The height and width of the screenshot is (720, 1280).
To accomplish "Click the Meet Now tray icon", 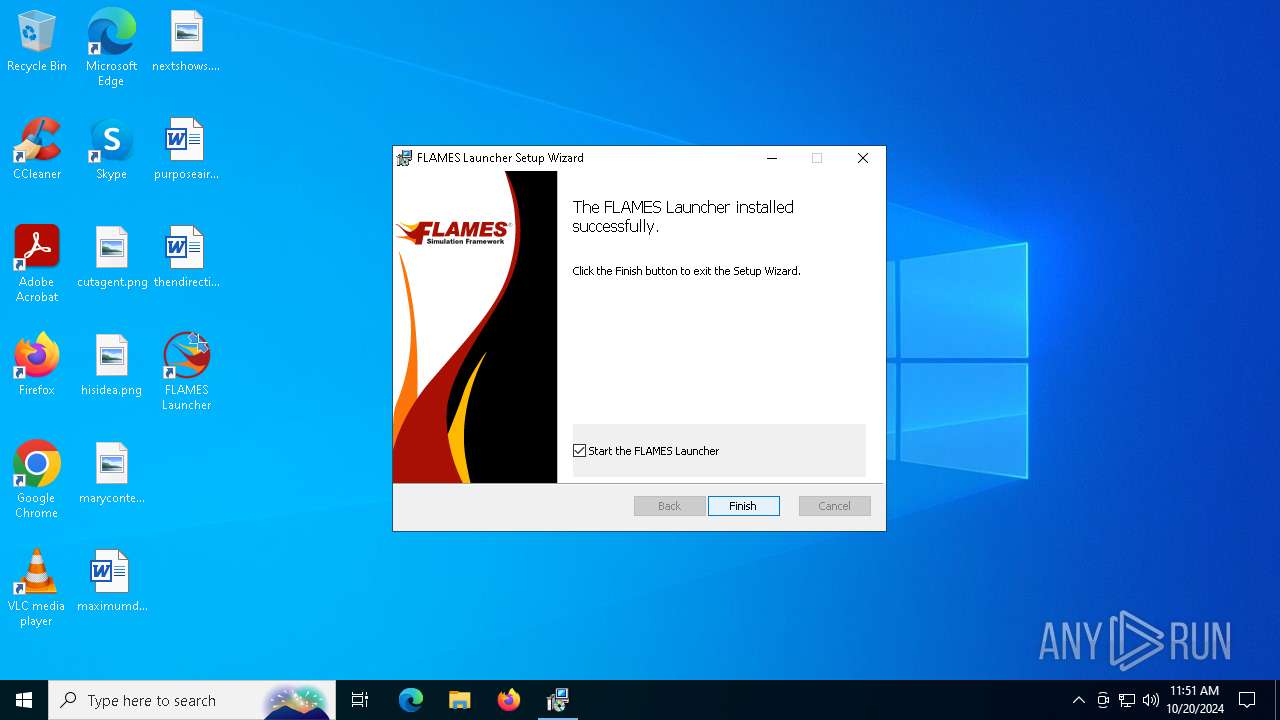I will point(1103,700).
